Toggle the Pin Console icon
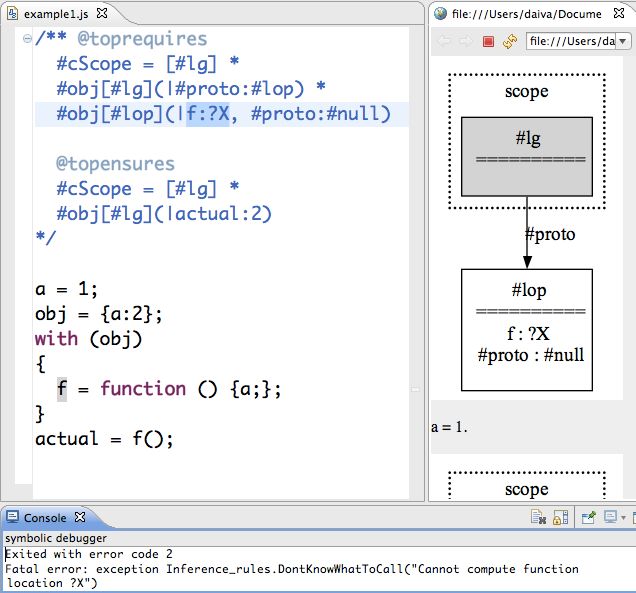636x593 pixels. tap(589, 517)
